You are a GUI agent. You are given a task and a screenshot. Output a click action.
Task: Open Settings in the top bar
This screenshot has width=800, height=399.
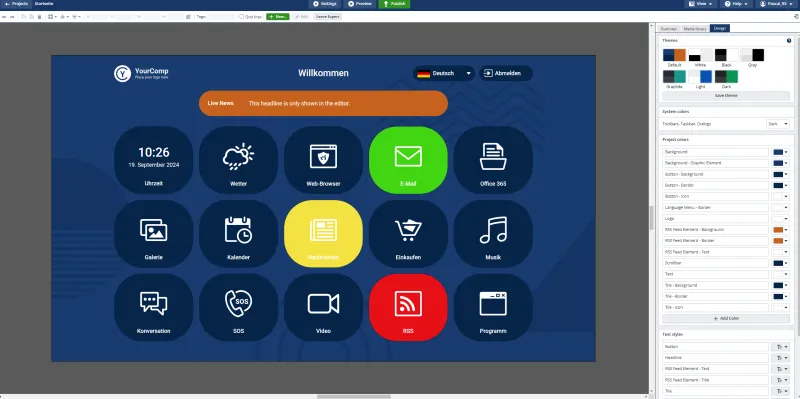click(x=324, y=4)
